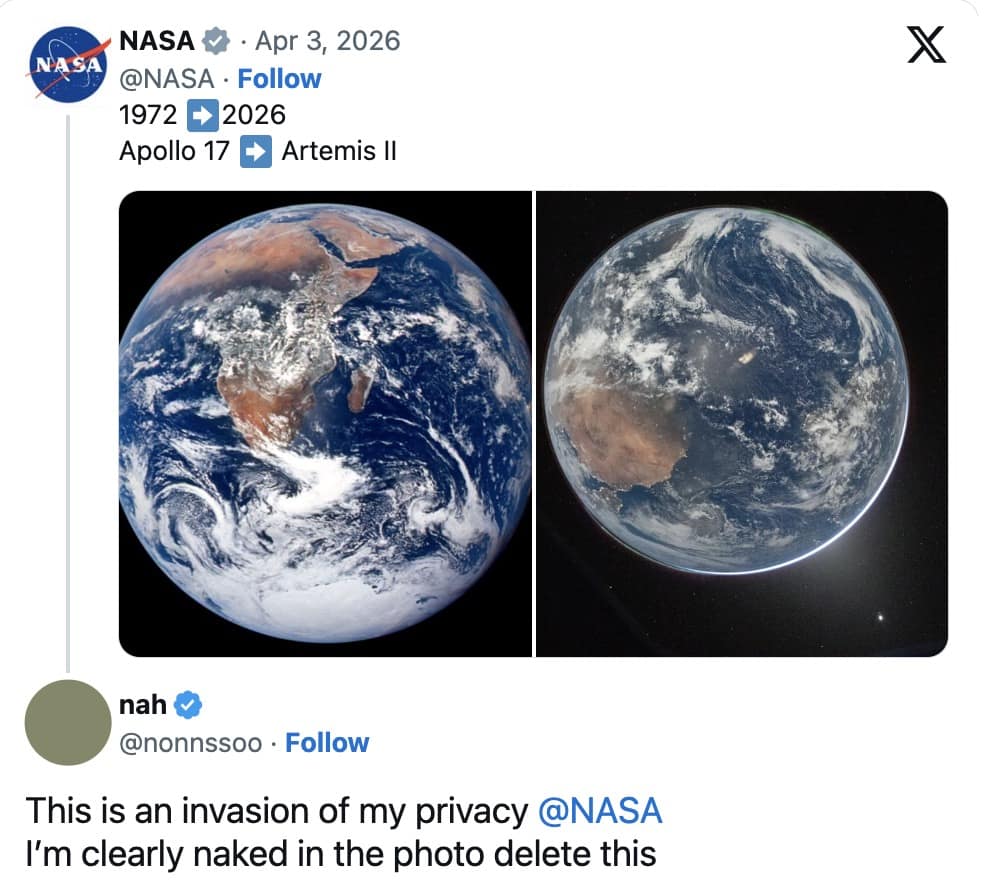Click the nah display name

[143, 706]
